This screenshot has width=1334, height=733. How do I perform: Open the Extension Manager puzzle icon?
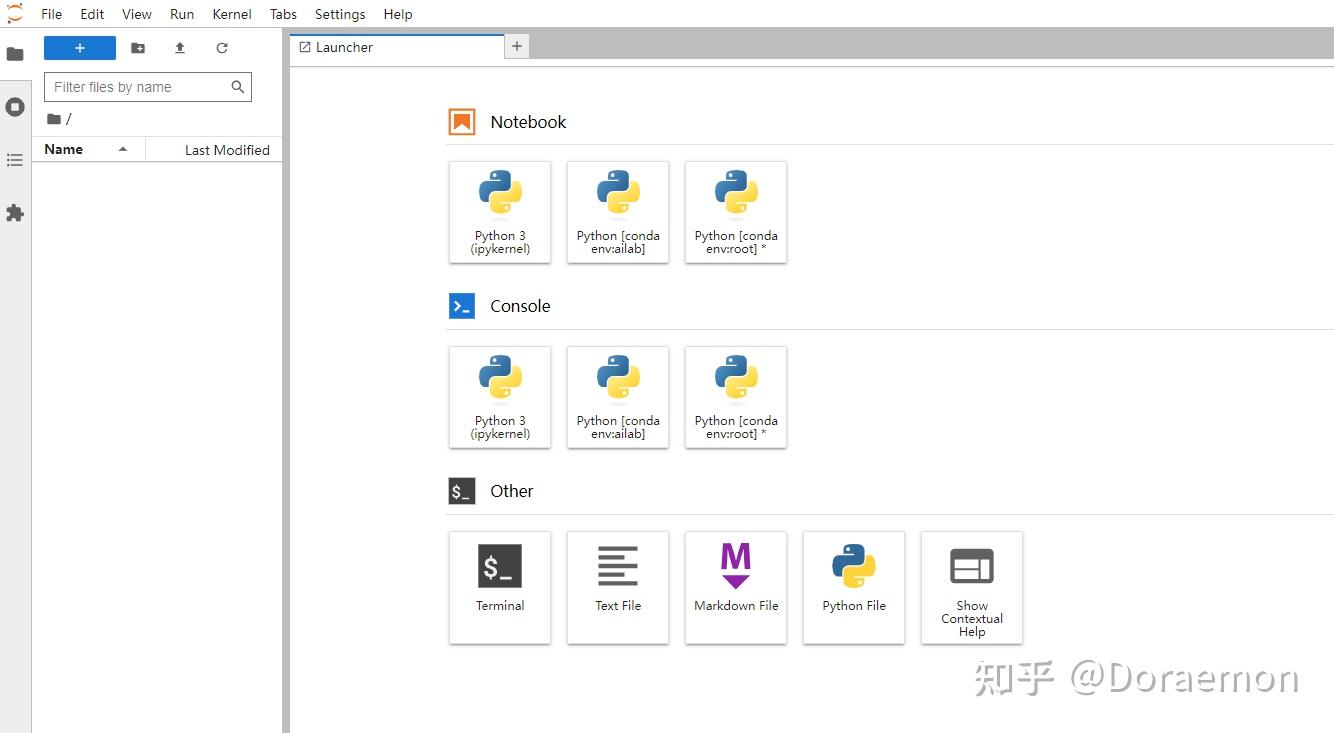pos(15,213)
